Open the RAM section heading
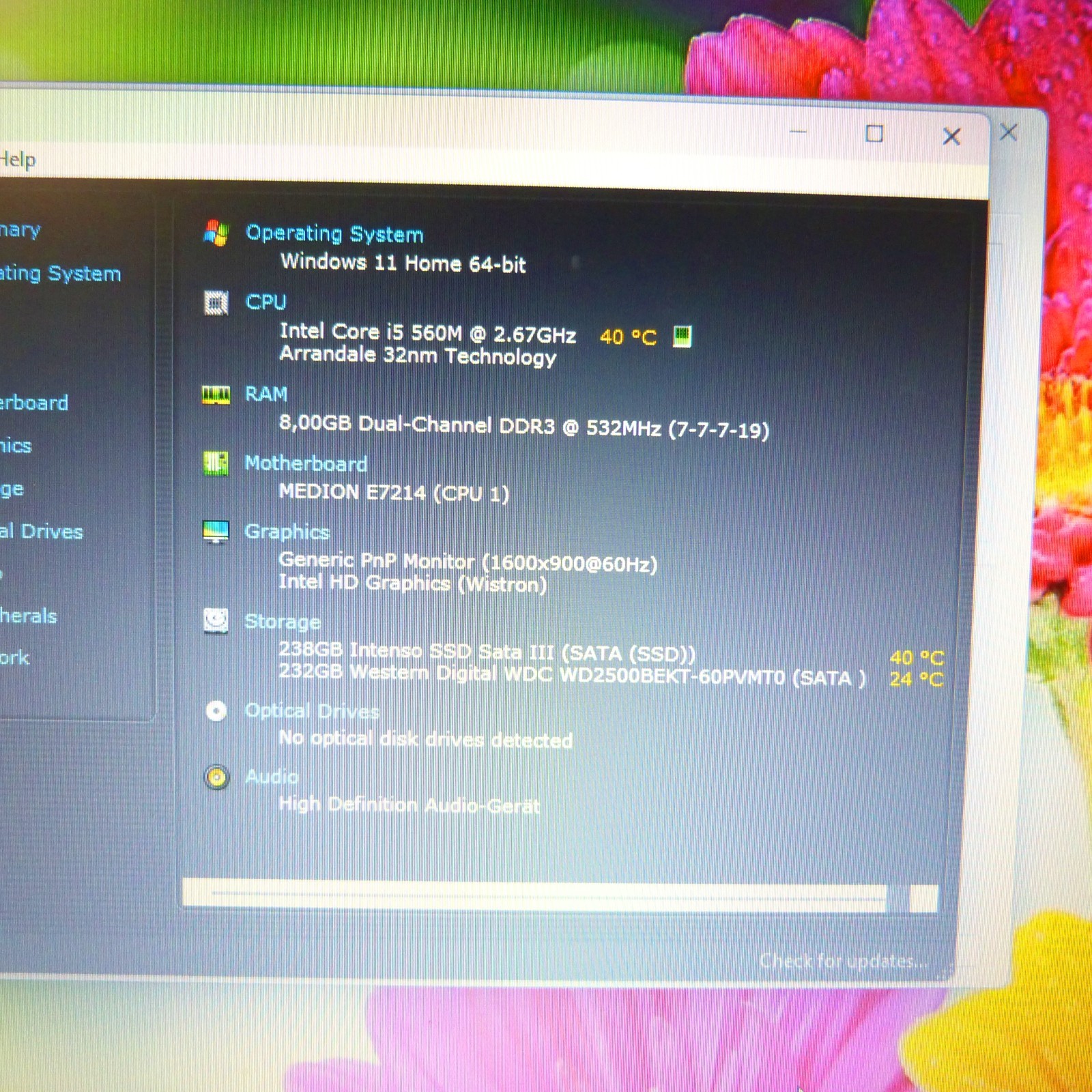1092x1092 pixels. [x=266, y=394]
